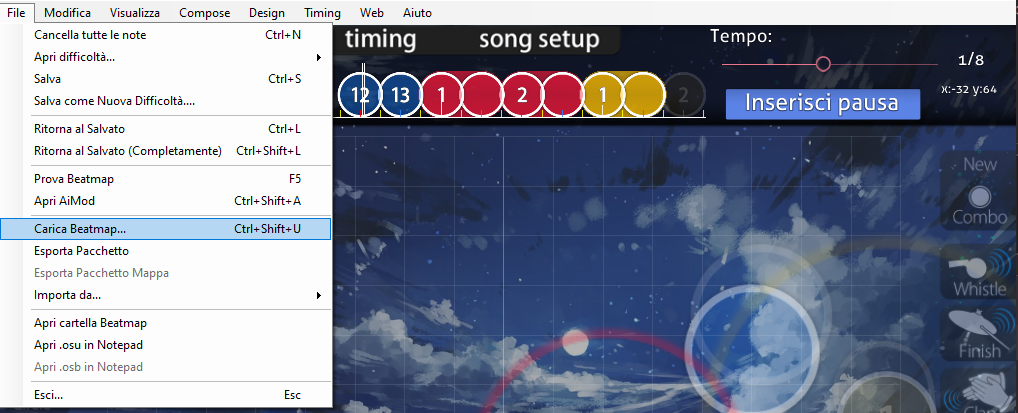Select yellow timeline circle numbered 1
The width and height of the screenshot is (1018, 413).
(602, 95)
